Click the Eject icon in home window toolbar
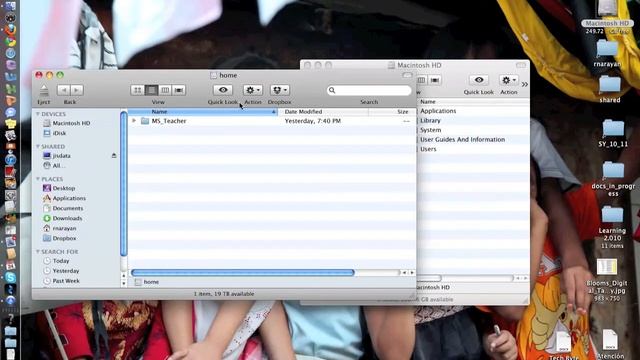The image size is (640, 360). (x=44, y=90)
